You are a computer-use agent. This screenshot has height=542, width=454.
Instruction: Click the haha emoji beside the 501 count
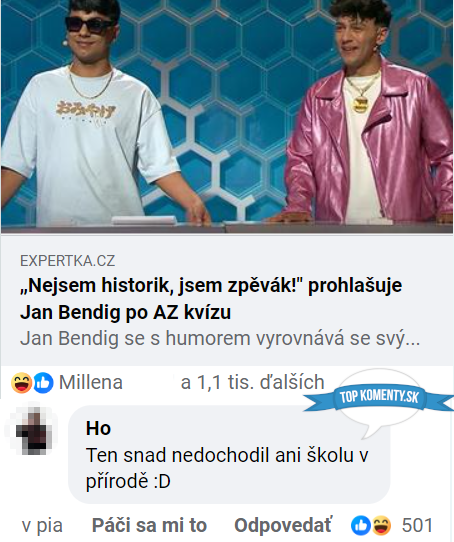coord(381,525)
